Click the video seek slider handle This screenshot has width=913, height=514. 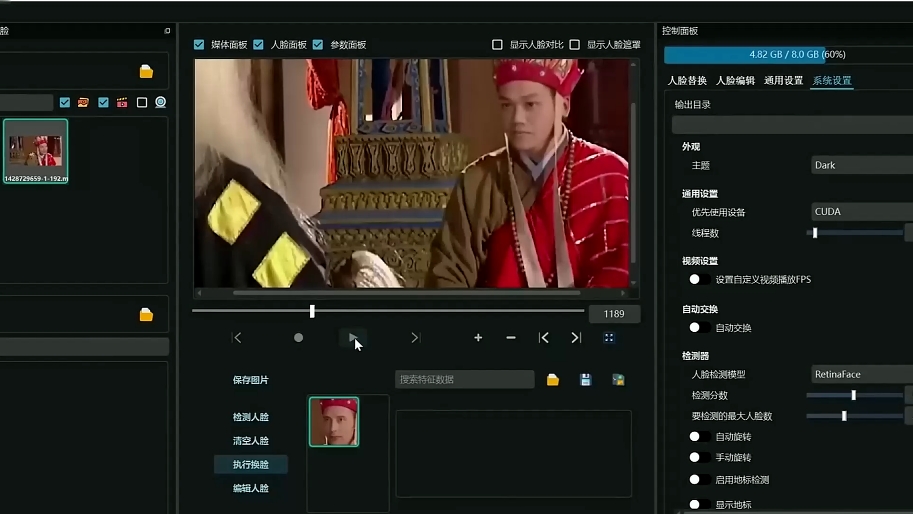[312, 311]
